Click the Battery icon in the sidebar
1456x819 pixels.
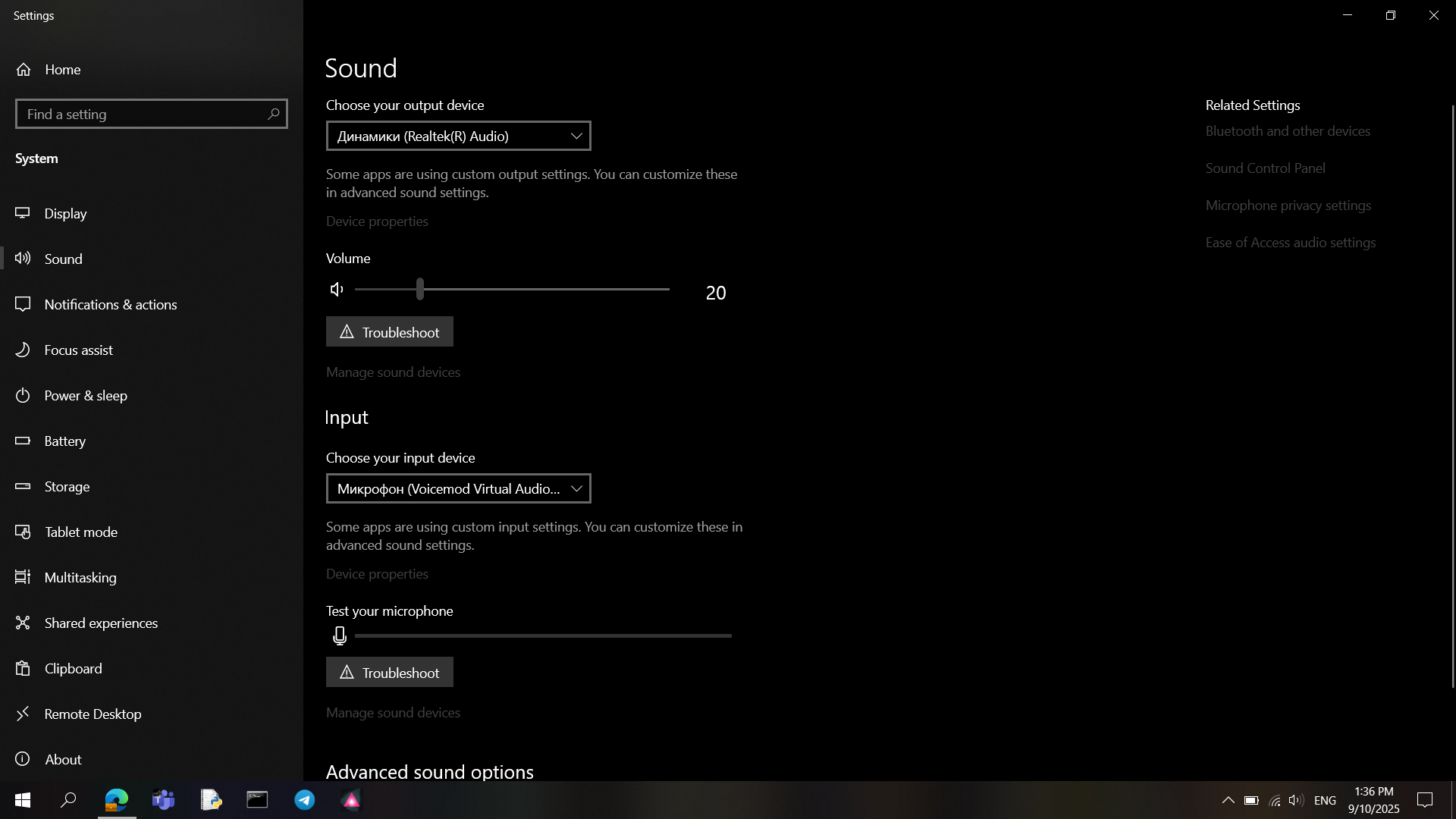(x=24, y=441)
